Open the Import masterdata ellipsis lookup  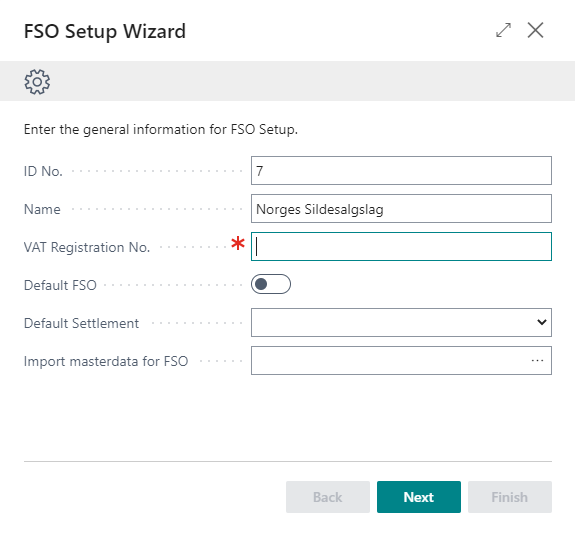coord(537,360)
